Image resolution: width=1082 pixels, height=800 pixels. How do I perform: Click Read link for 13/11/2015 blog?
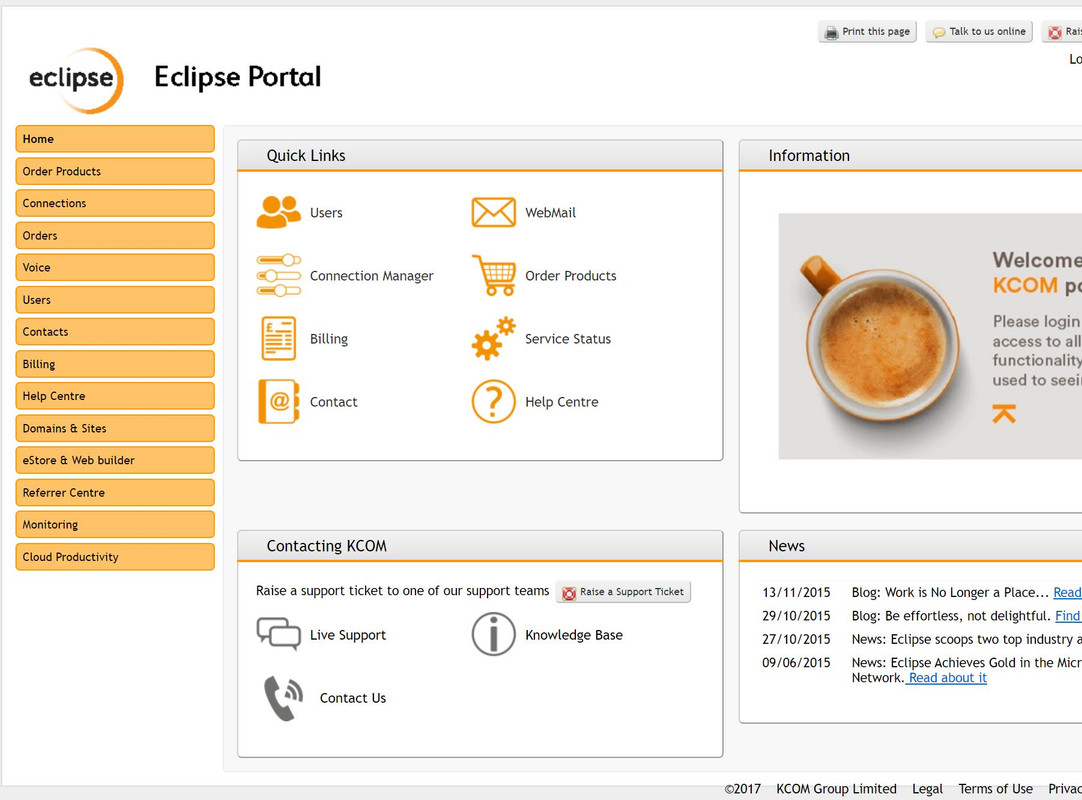[1067, 592]
